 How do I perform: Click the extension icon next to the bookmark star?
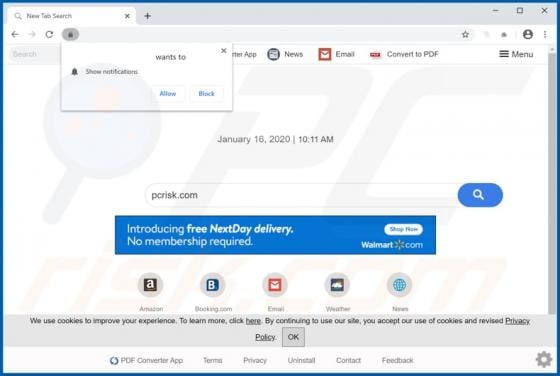[486, 35]
